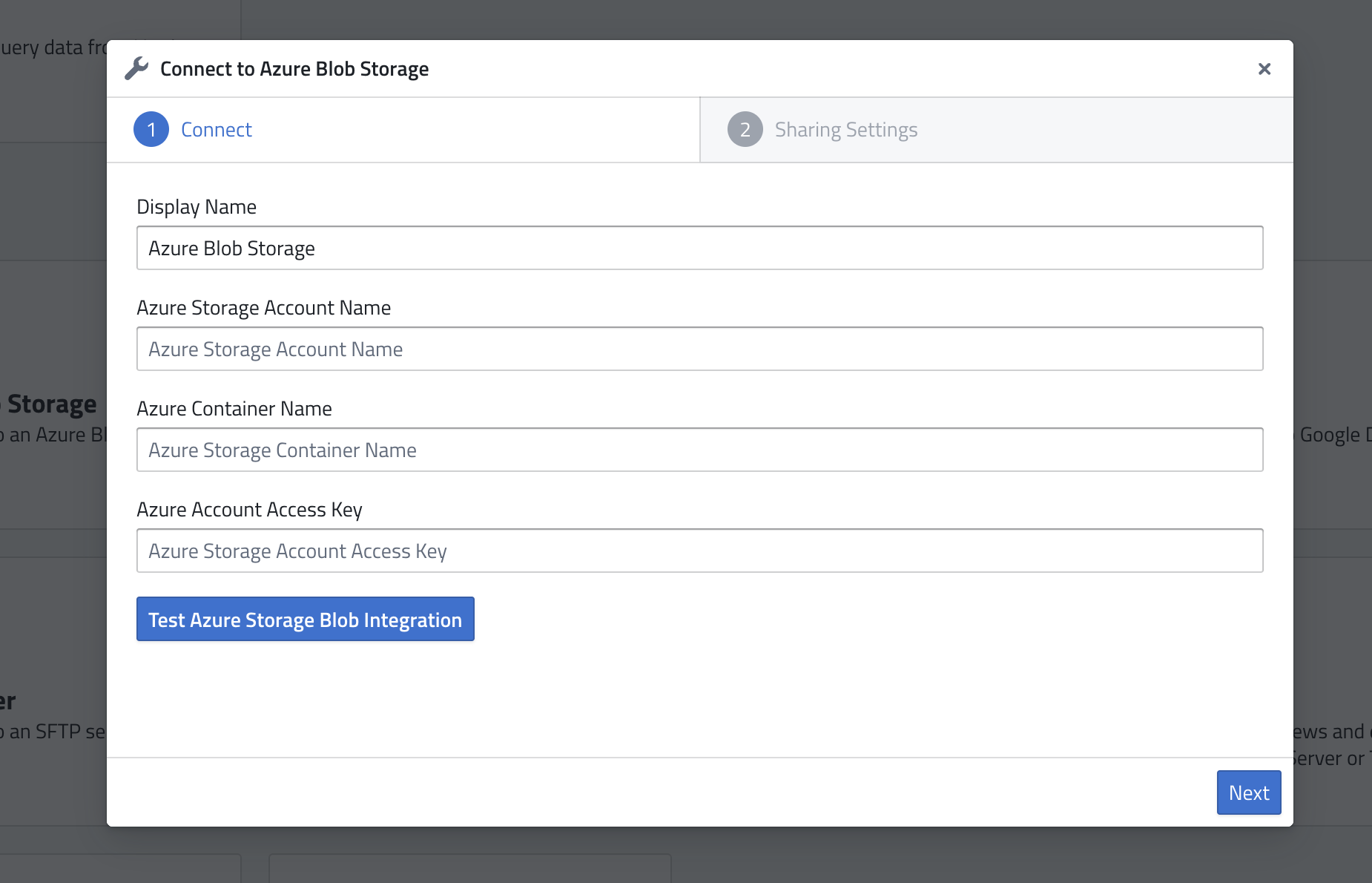Switch to the Connect tab

click(216, 129)
